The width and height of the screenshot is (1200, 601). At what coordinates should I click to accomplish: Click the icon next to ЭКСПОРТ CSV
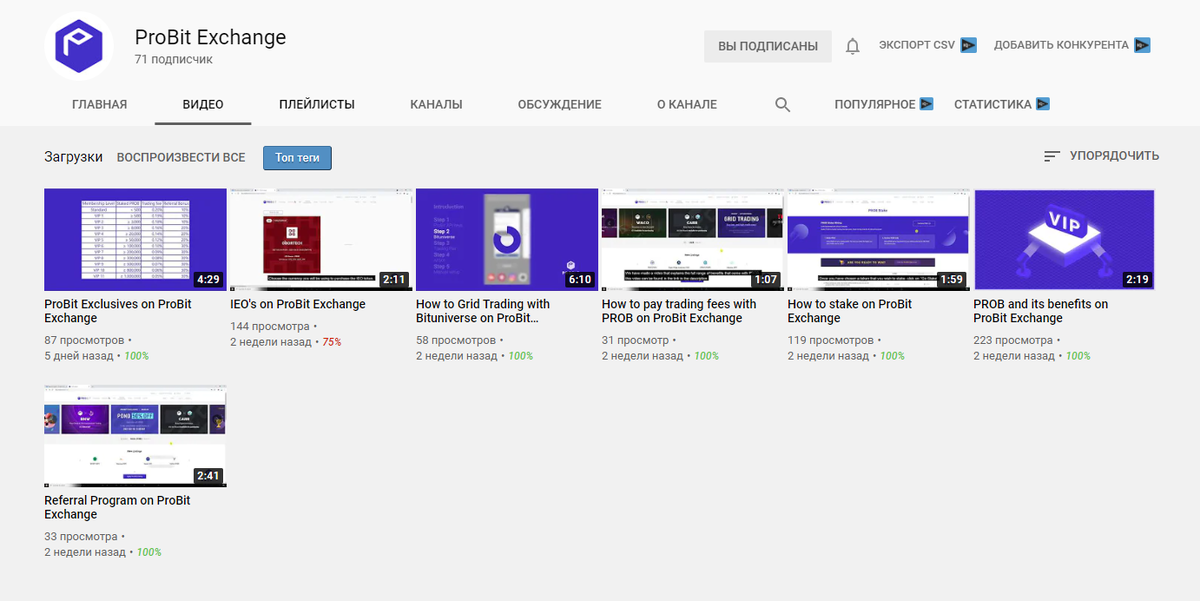[968, 45]
